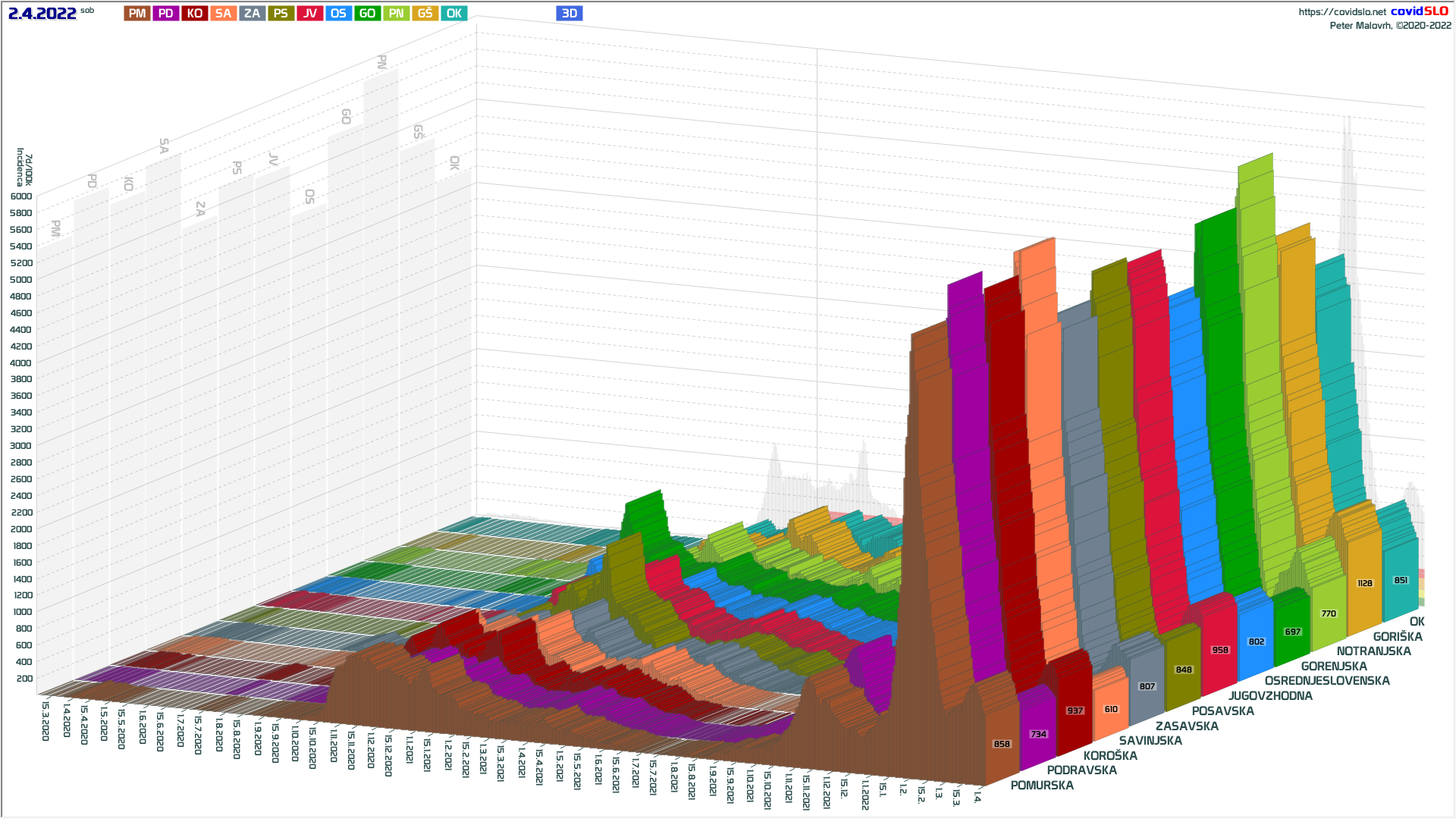Click the POMURSKA region label
Screen dimensions: 1456x819
coord(1041,786)
